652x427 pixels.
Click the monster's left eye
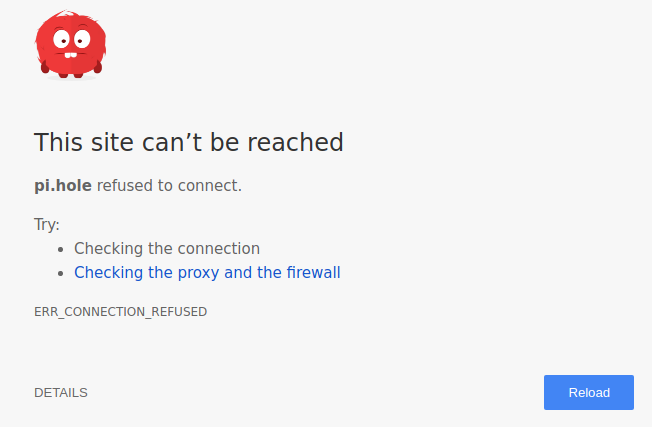click(61, 39)
